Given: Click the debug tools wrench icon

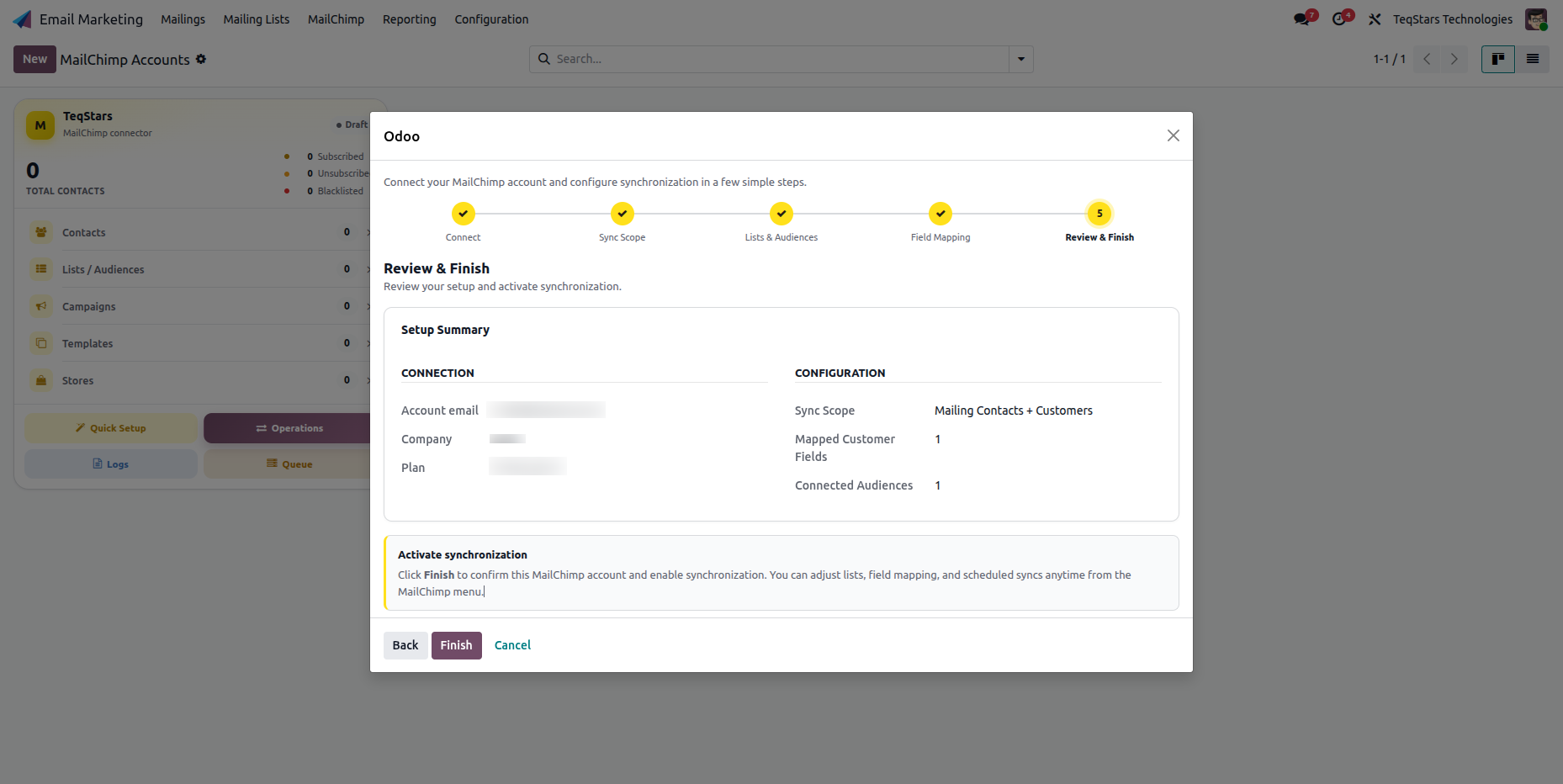Looking at the screenshot, I should point(1375,19).
